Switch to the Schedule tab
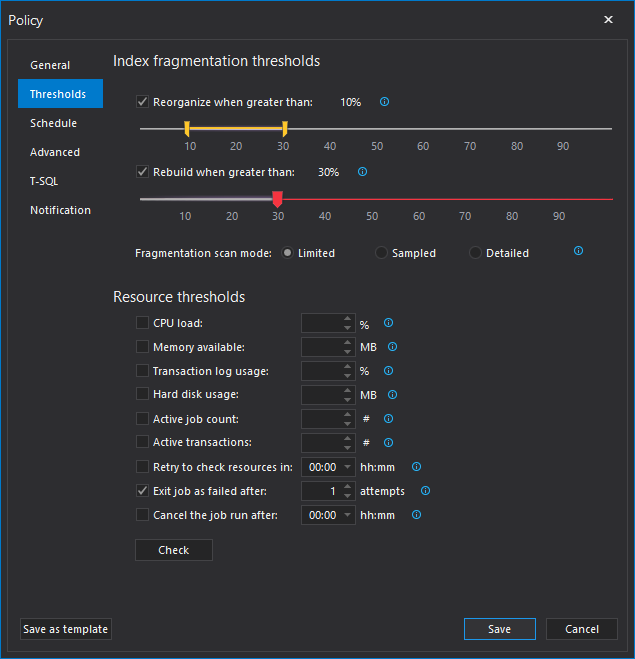The height and width of the screenshot is (659, 635). [53, 123]
